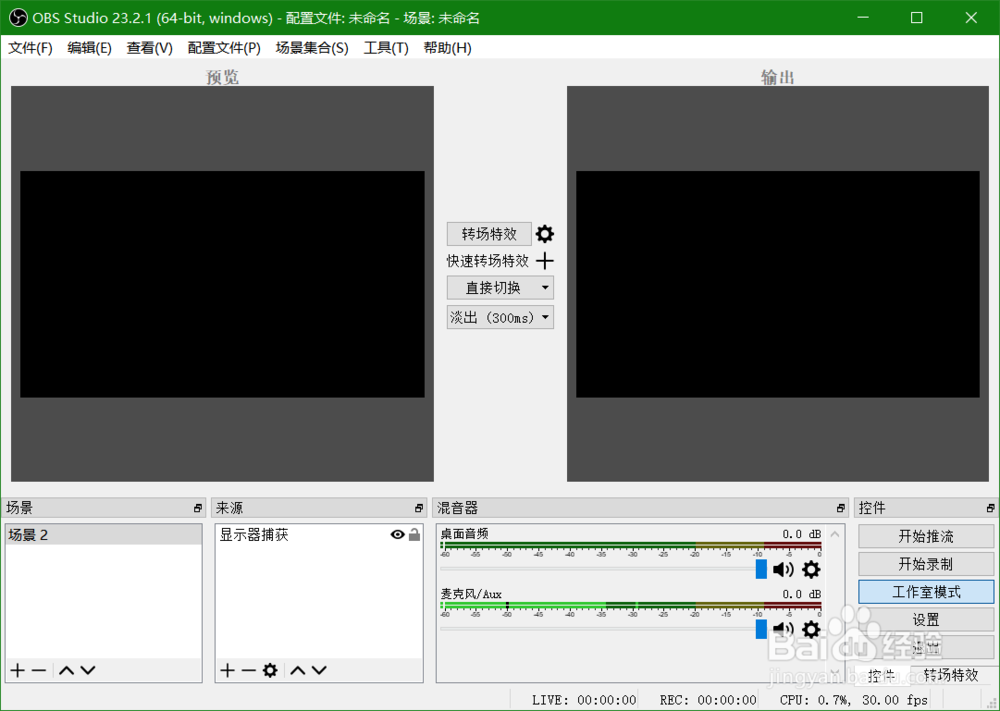
Task: Undock the 来源 panel with its float icon
Action: [419, 508]
